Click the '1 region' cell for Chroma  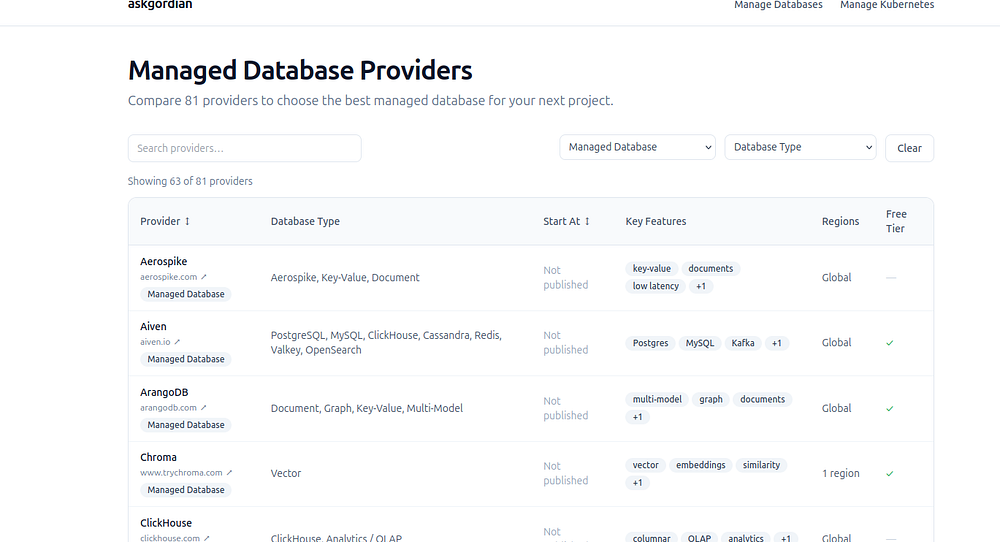click(841, 473)
